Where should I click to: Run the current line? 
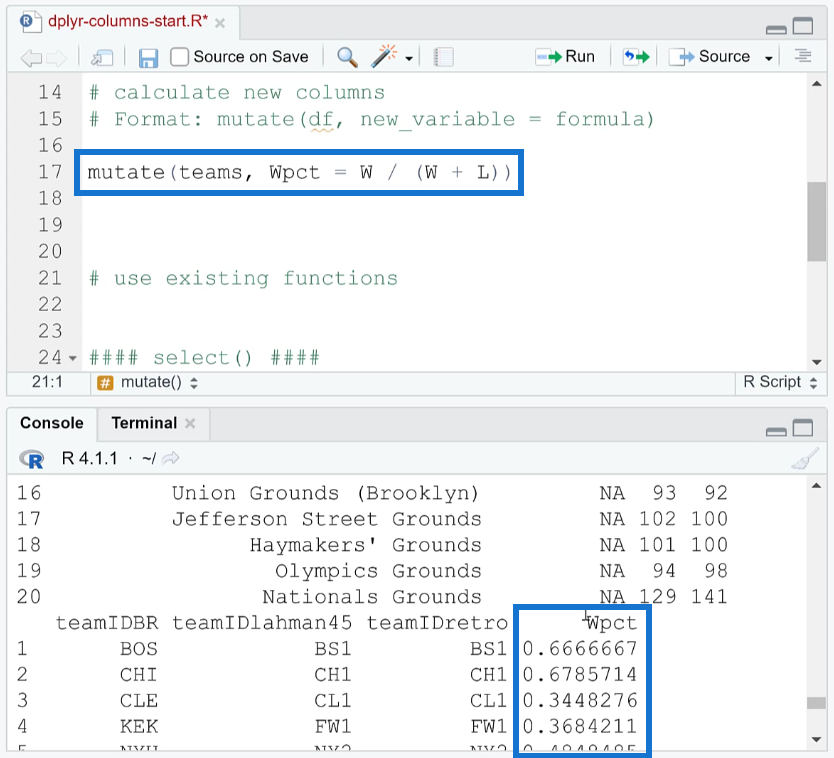[565, 56]
